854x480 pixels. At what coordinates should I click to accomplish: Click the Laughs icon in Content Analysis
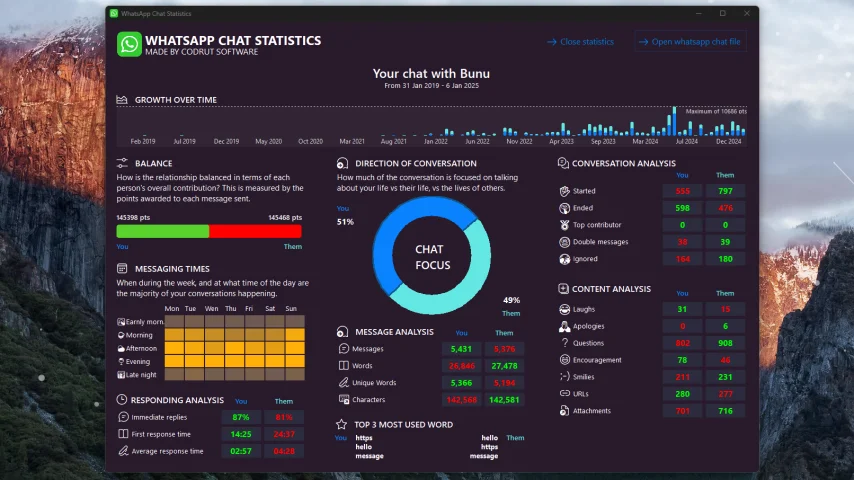[x=564, y=309]
